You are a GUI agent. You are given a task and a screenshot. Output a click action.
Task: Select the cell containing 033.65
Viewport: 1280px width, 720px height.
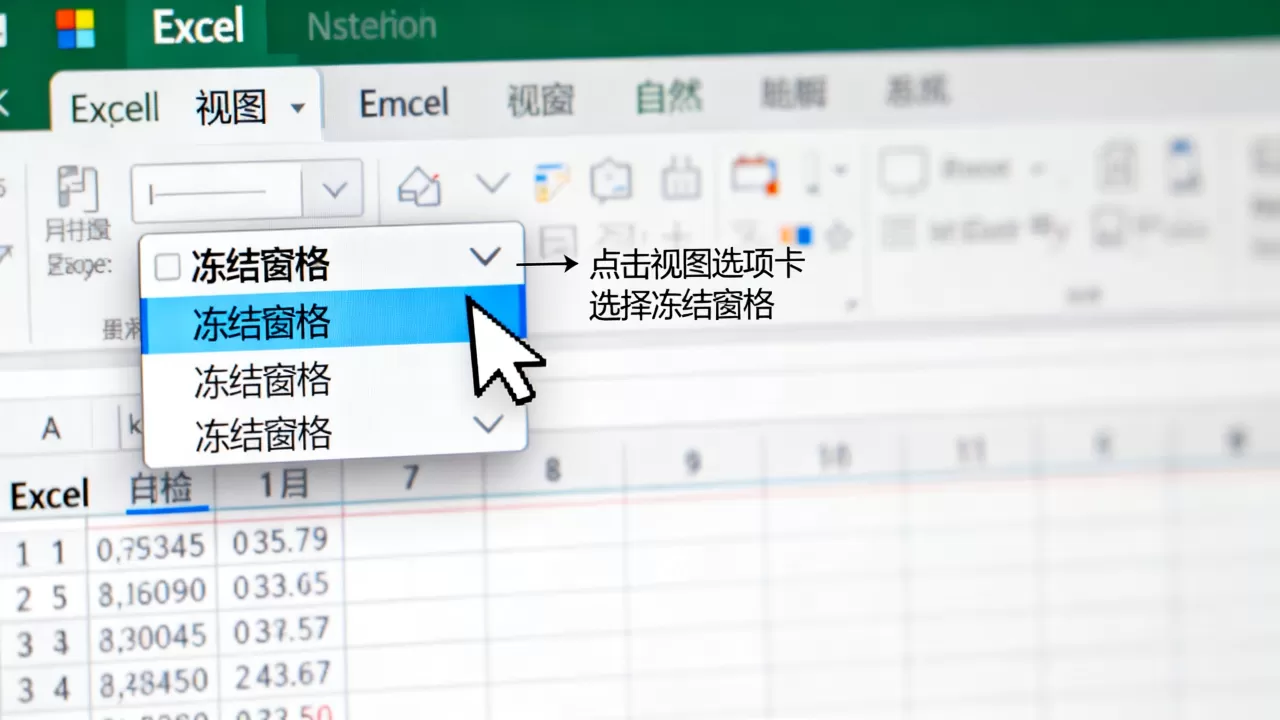(281, 586)
